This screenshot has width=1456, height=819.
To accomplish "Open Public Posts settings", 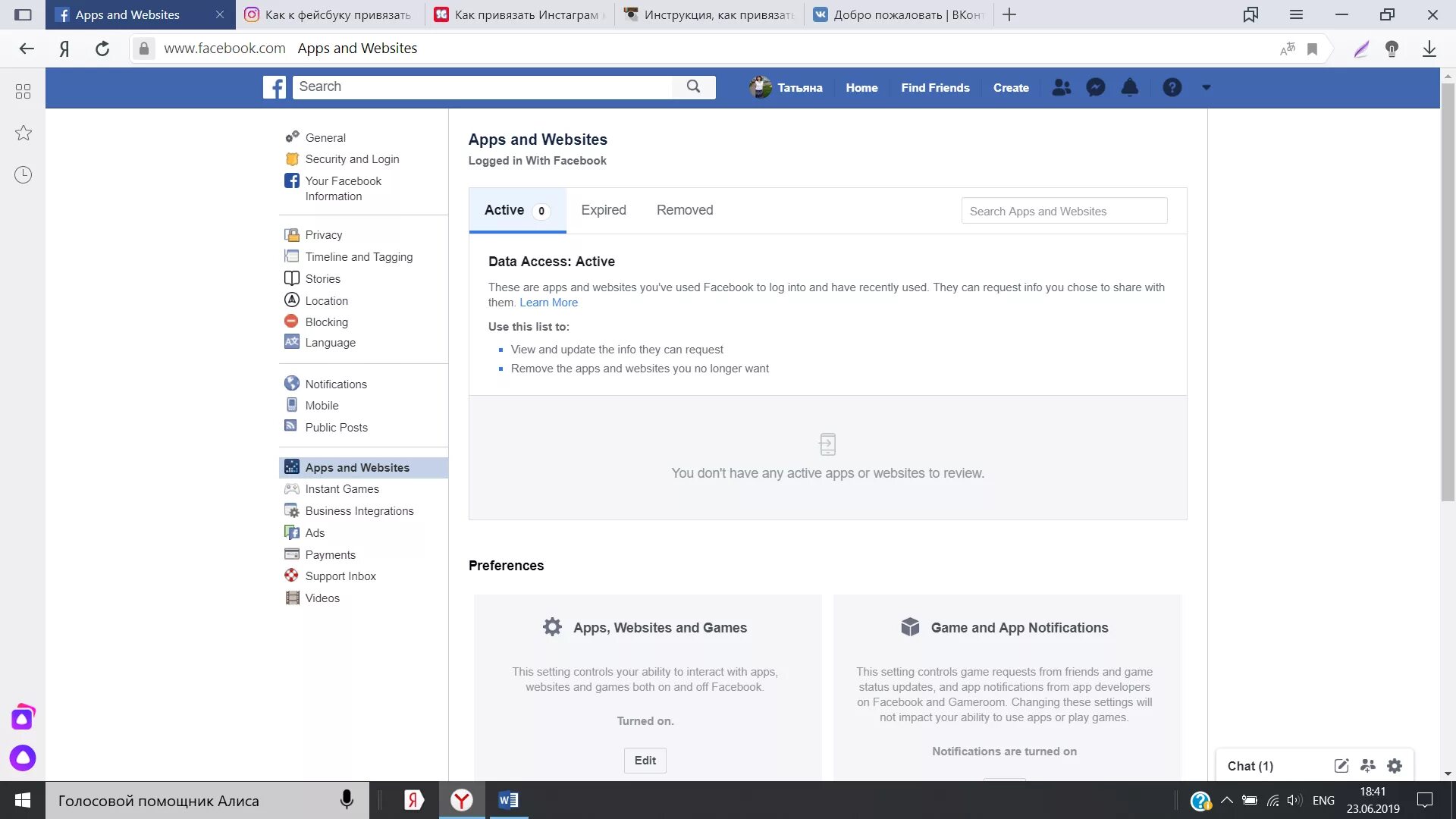I will 337,428.
